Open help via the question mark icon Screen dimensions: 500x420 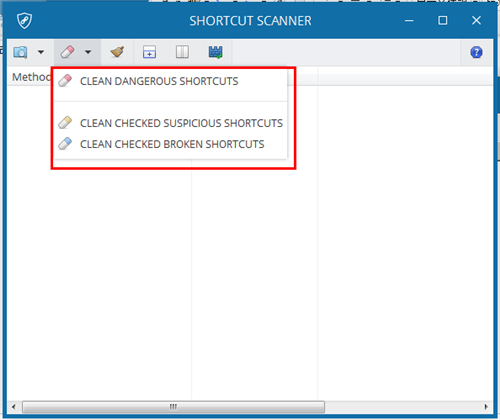click(476, 52)
